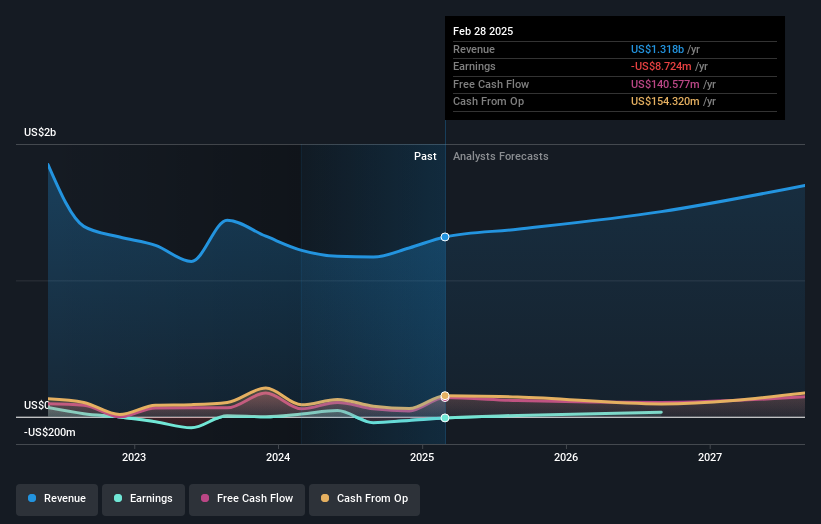Click the Revenue row label in tooltip
This screenshot has width=821, height=524.
pyautogui.click(x=474, y=49)
